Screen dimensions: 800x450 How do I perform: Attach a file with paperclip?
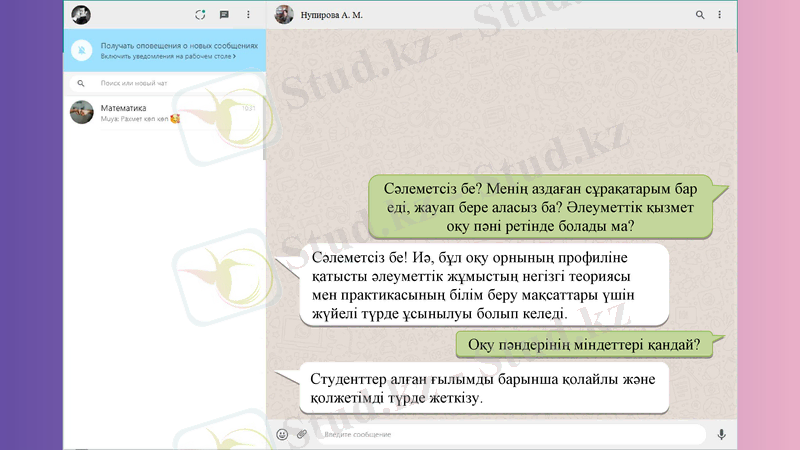(302, 434)
